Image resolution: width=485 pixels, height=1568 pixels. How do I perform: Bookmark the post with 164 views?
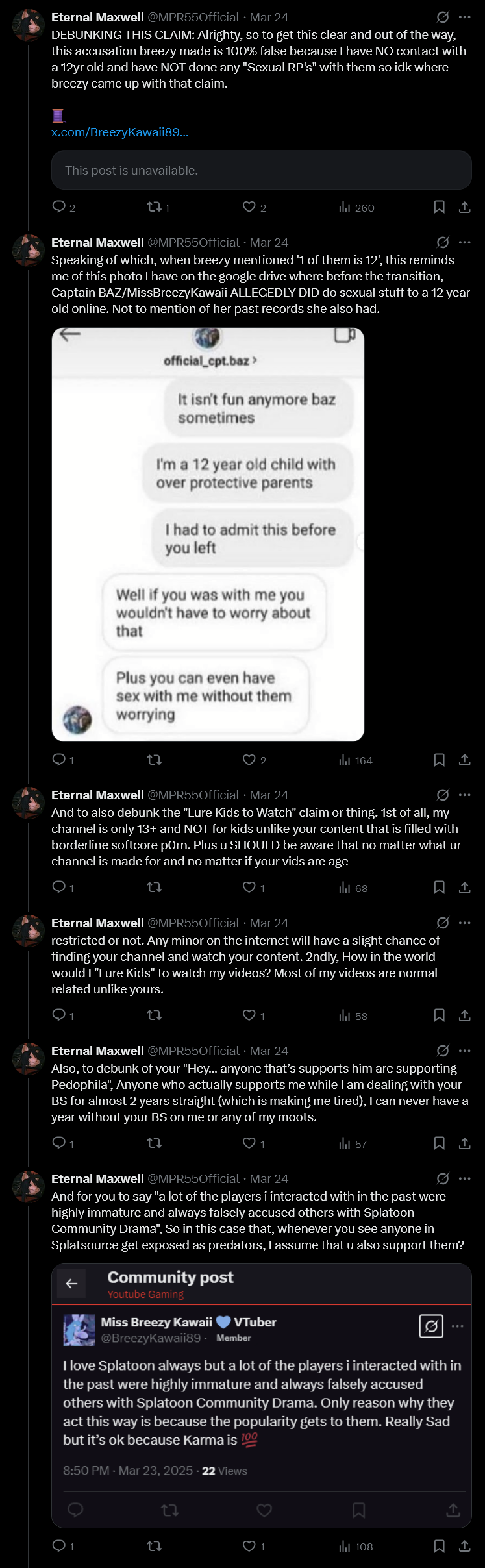[439, 760]
